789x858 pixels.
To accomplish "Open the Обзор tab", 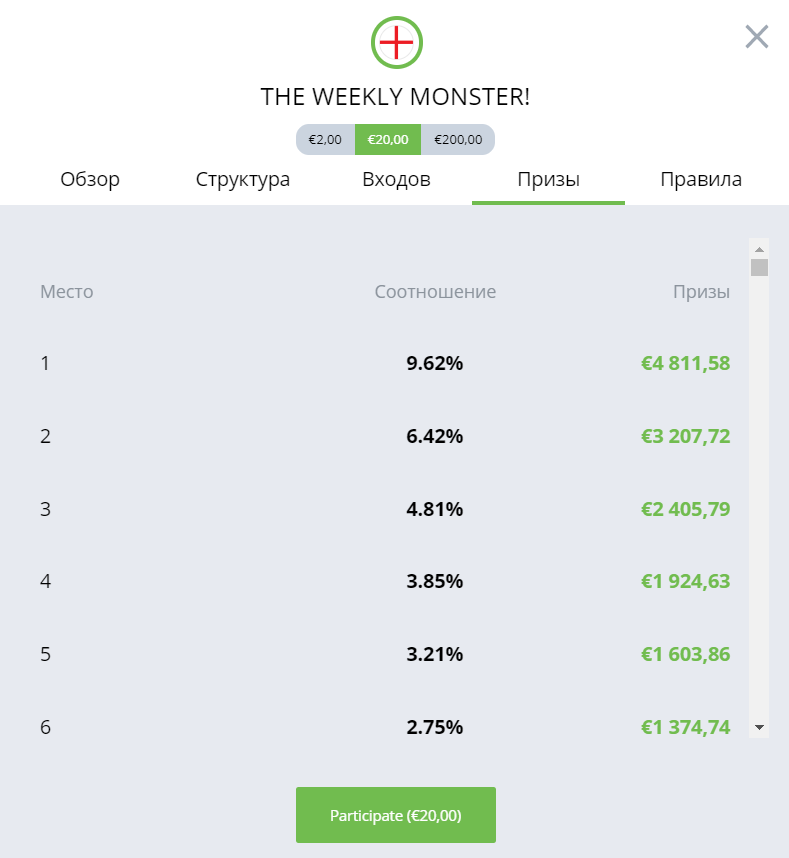I will point(90,179).
